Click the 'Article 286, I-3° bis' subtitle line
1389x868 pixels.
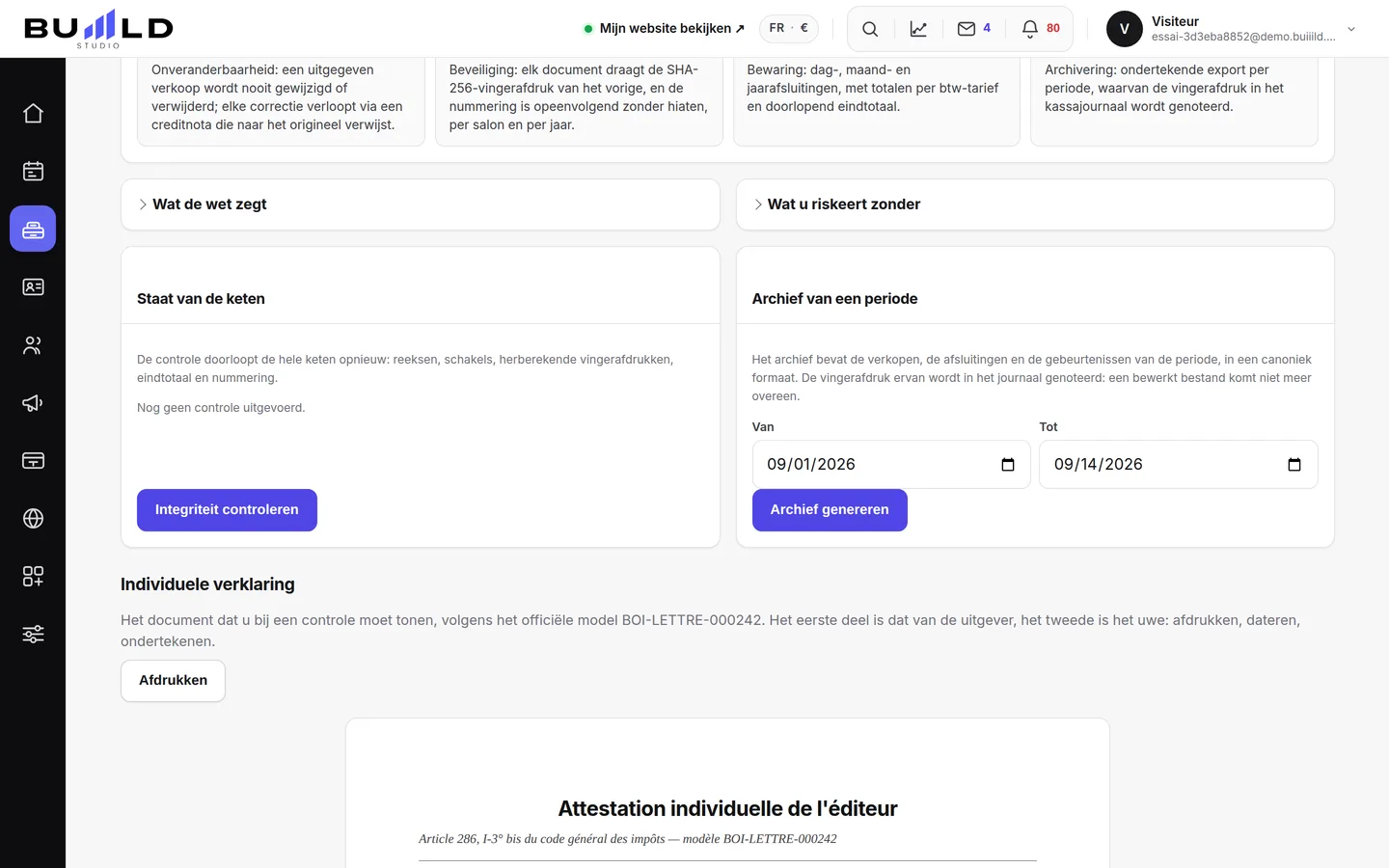pyautogui.click(x=628, y=839)
